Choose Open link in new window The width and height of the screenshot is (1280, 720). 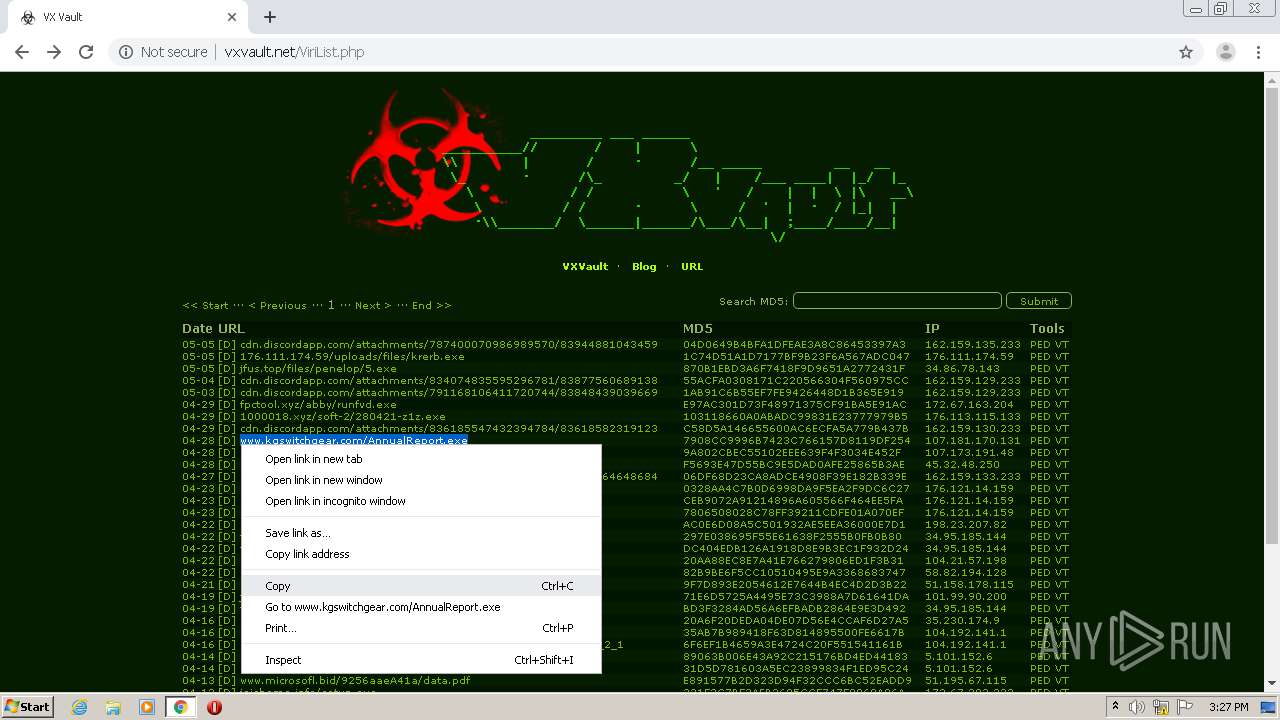pos(421,480)
